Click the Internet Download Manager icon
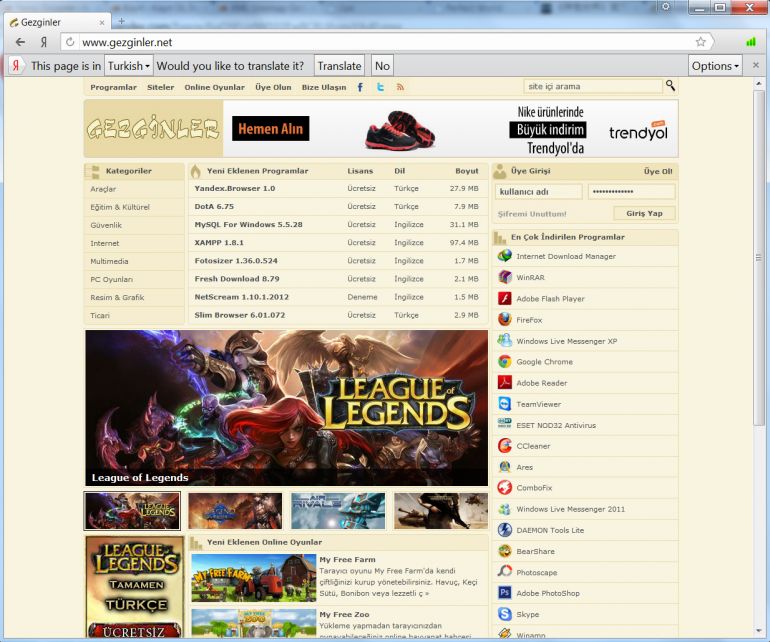The width and height of the screenshot is (770, 642). point(504,256)
